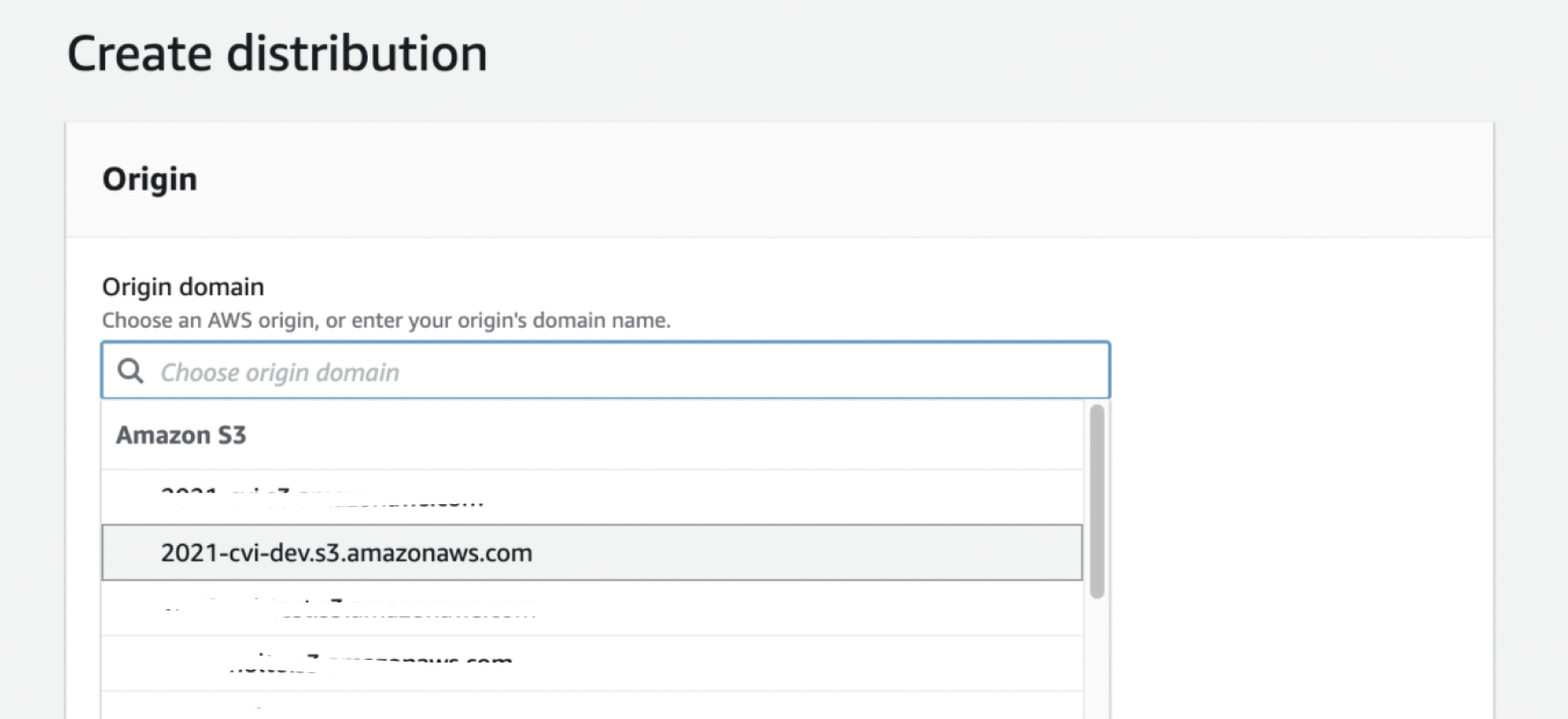Click the magnifier icon in origin domain field

click(131, 371)
